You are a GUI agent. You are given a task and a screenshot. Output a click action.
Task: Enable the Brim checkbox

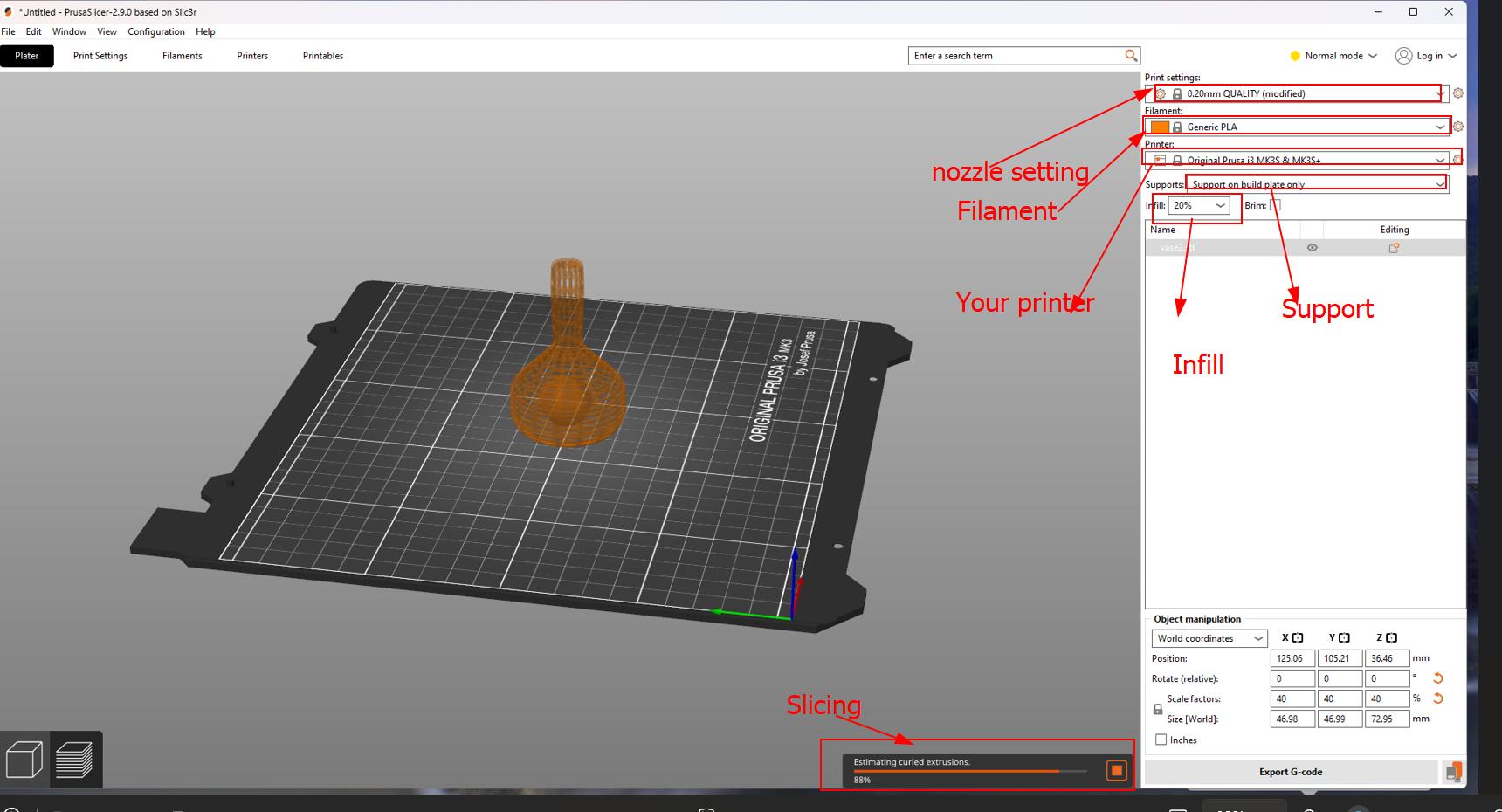point(1275,205)
